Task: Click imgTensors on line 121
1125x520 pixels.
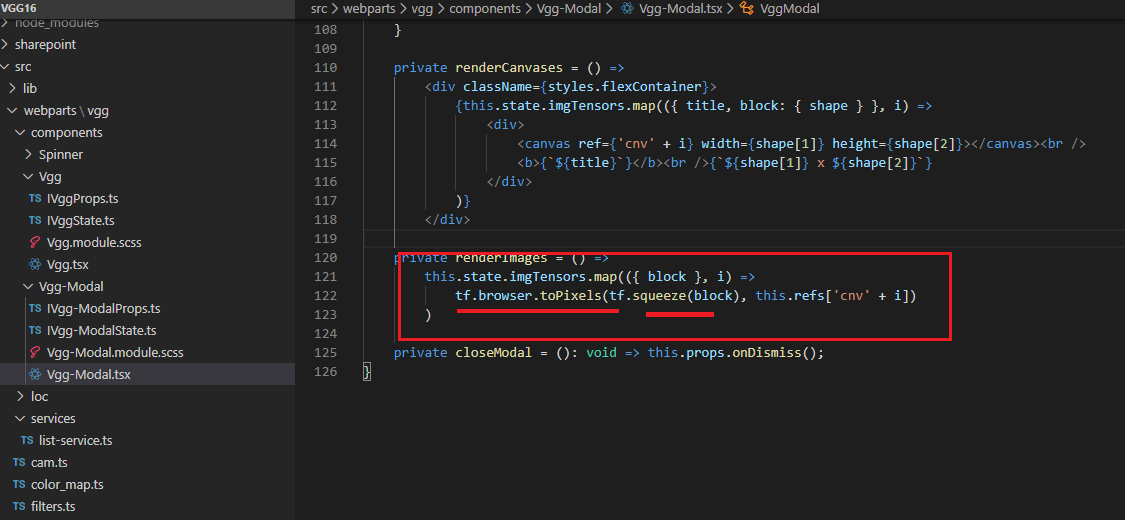Action: (x=547, y=276)
